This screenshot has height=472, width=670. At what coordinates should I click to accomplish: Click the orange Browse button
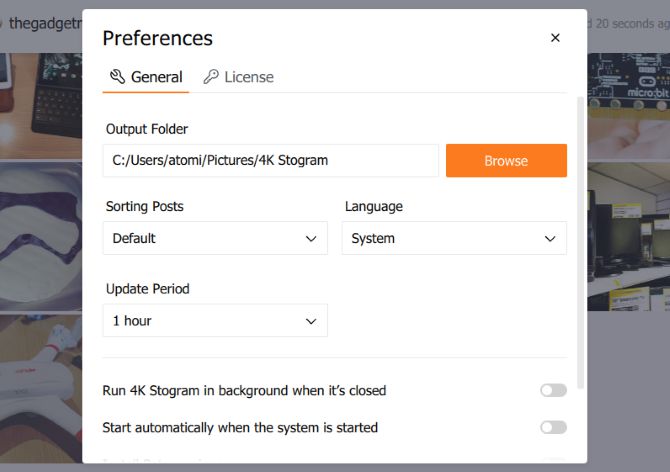(x=506, y=161)
